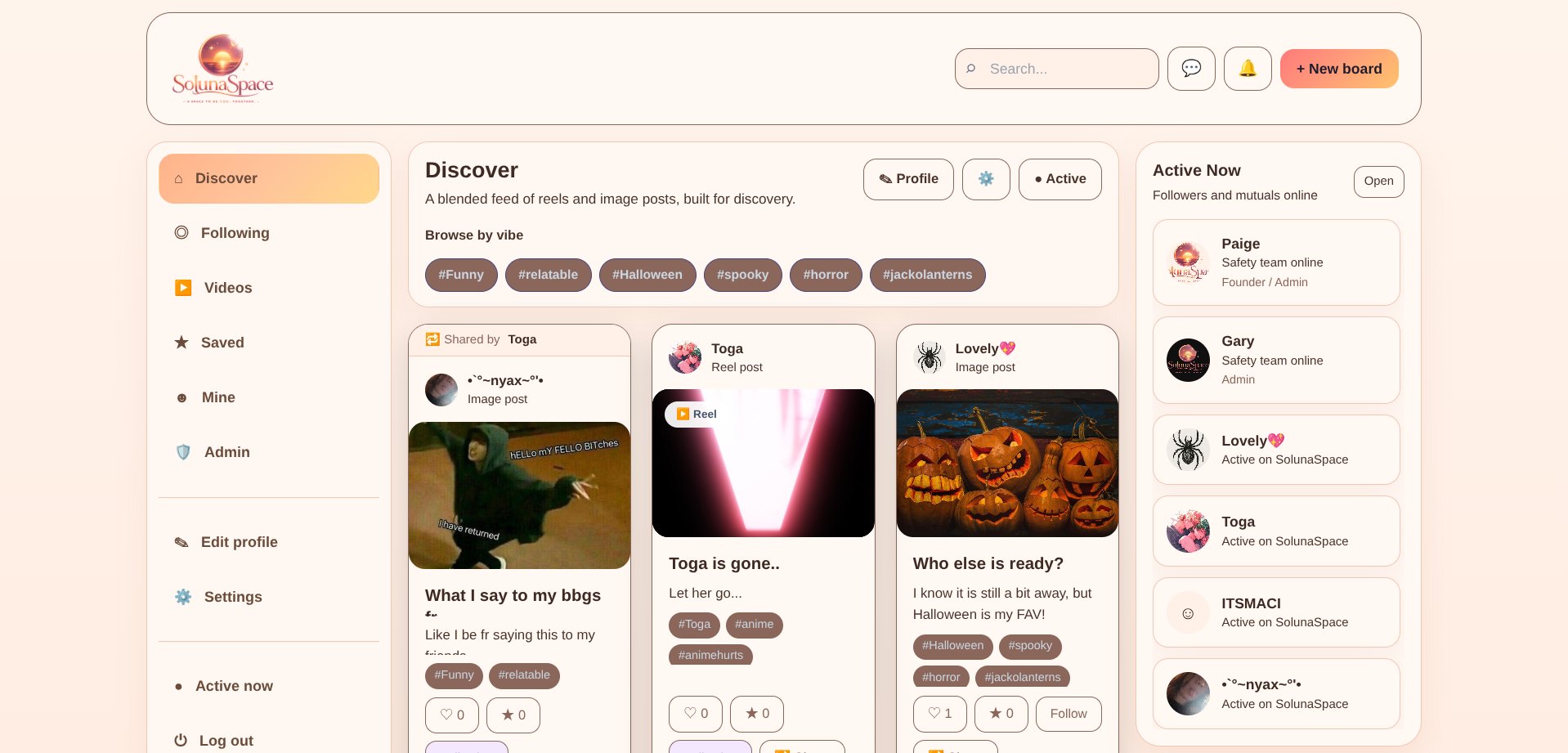Star the 'Who else is ready?' post
The image size is (1568, 753).
tap(1001, 713)
